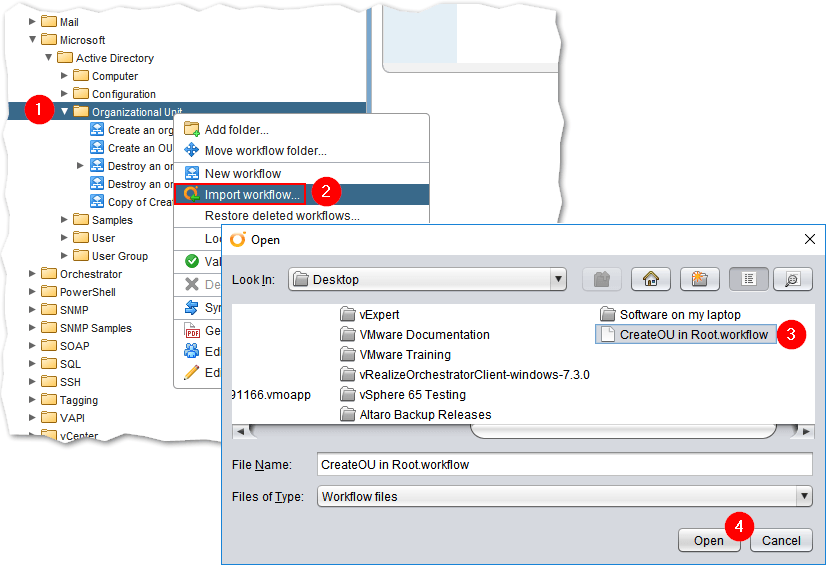Select the Create an OU workflow icon

(97, 147)
